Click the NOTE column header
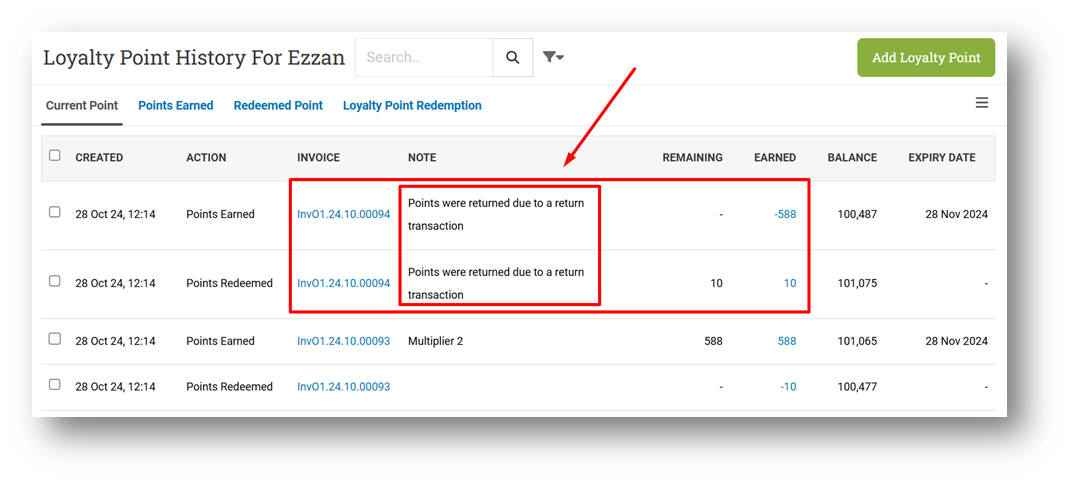The image size is (1072, 482). point(422,157)
